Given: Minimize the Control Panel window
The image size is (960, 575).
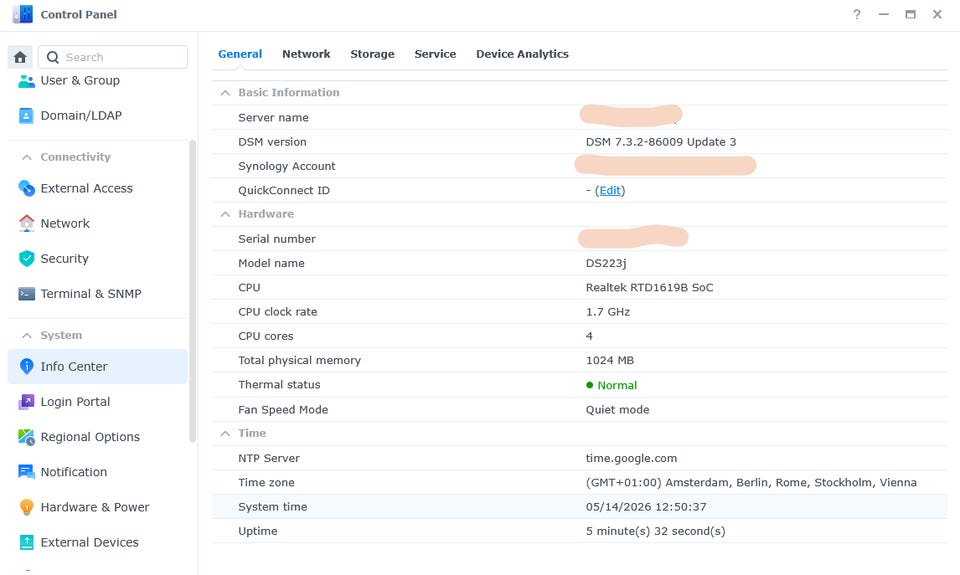Looking at the screenshot, I should tap(883, 14).
